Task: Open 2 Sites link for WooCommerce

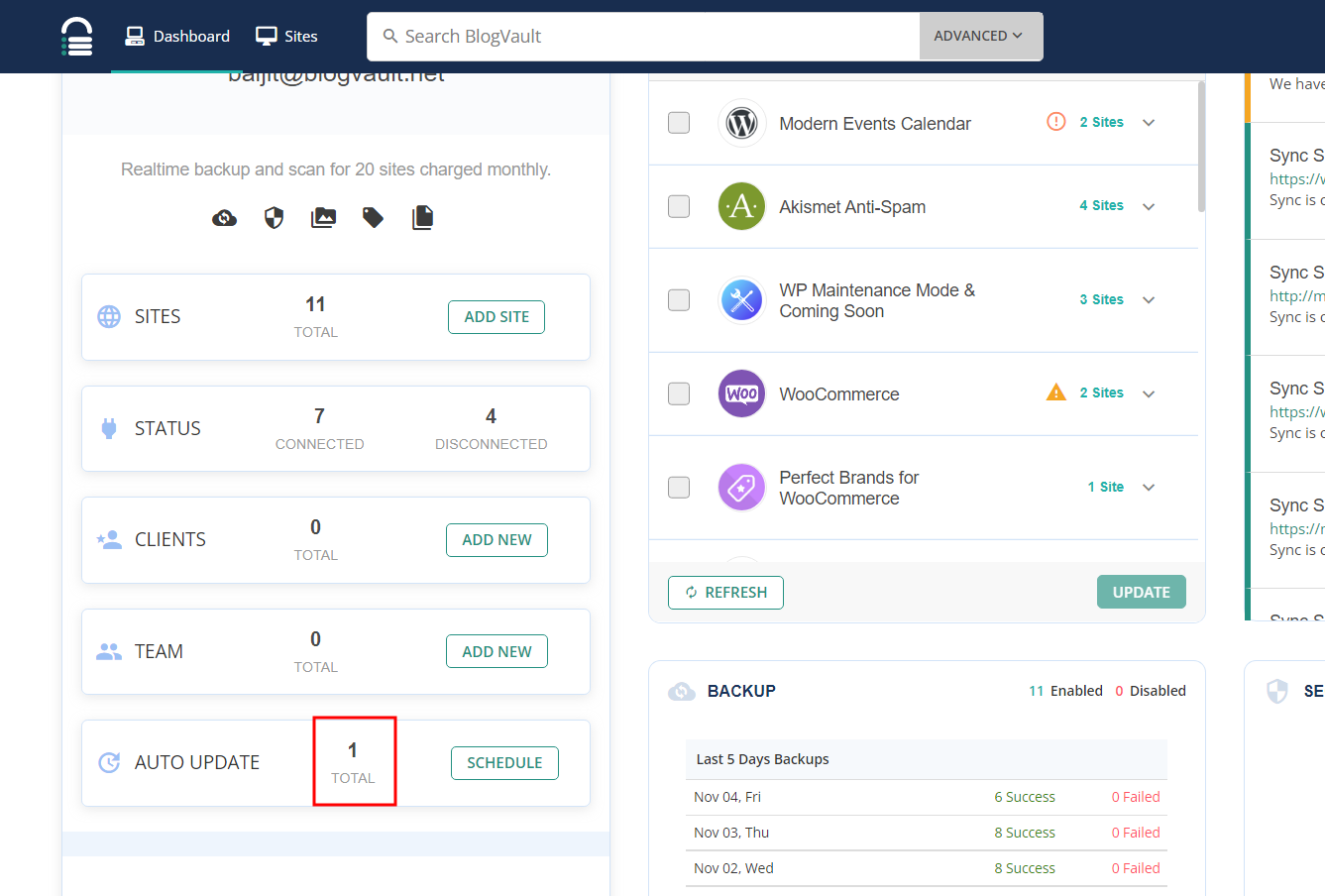Action: [x=1102, y=393]
